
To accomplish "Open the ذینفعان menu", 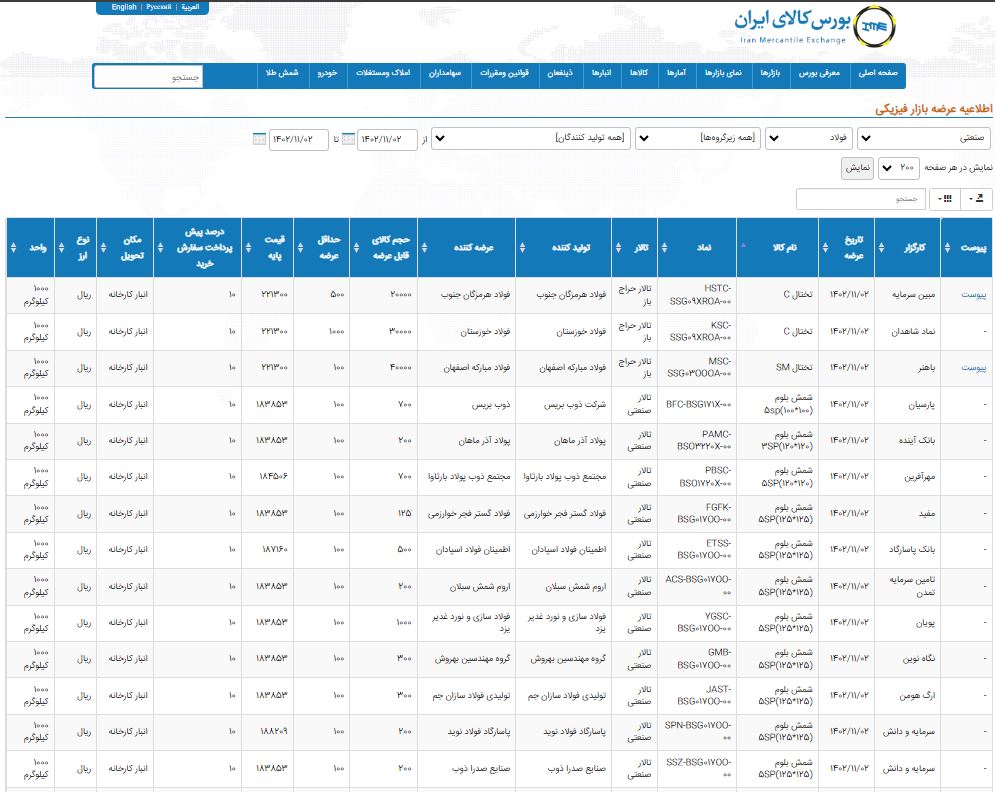I will (560, 73).
